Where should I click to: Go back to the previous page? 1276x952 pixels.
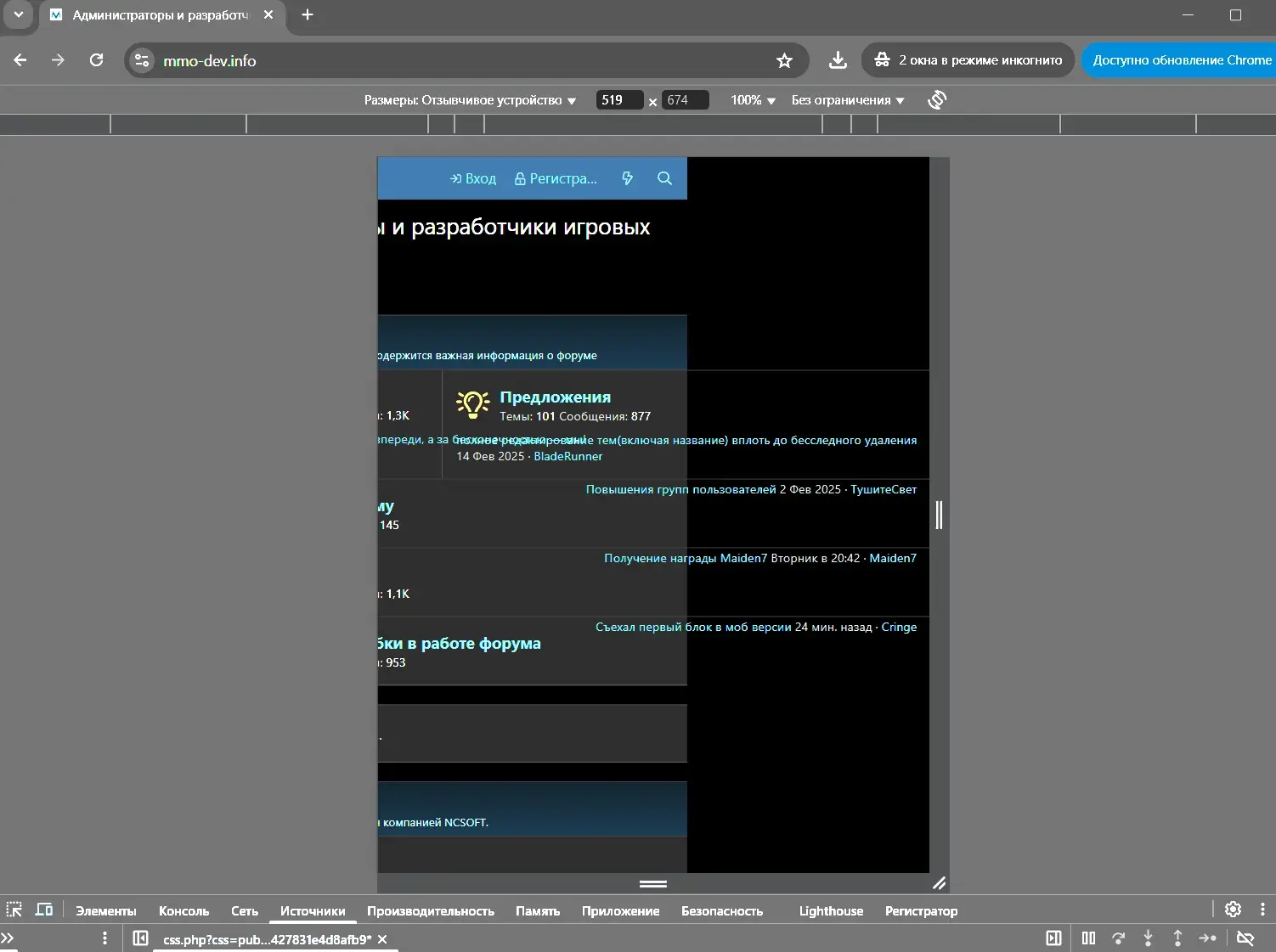(x=20, y=60)
